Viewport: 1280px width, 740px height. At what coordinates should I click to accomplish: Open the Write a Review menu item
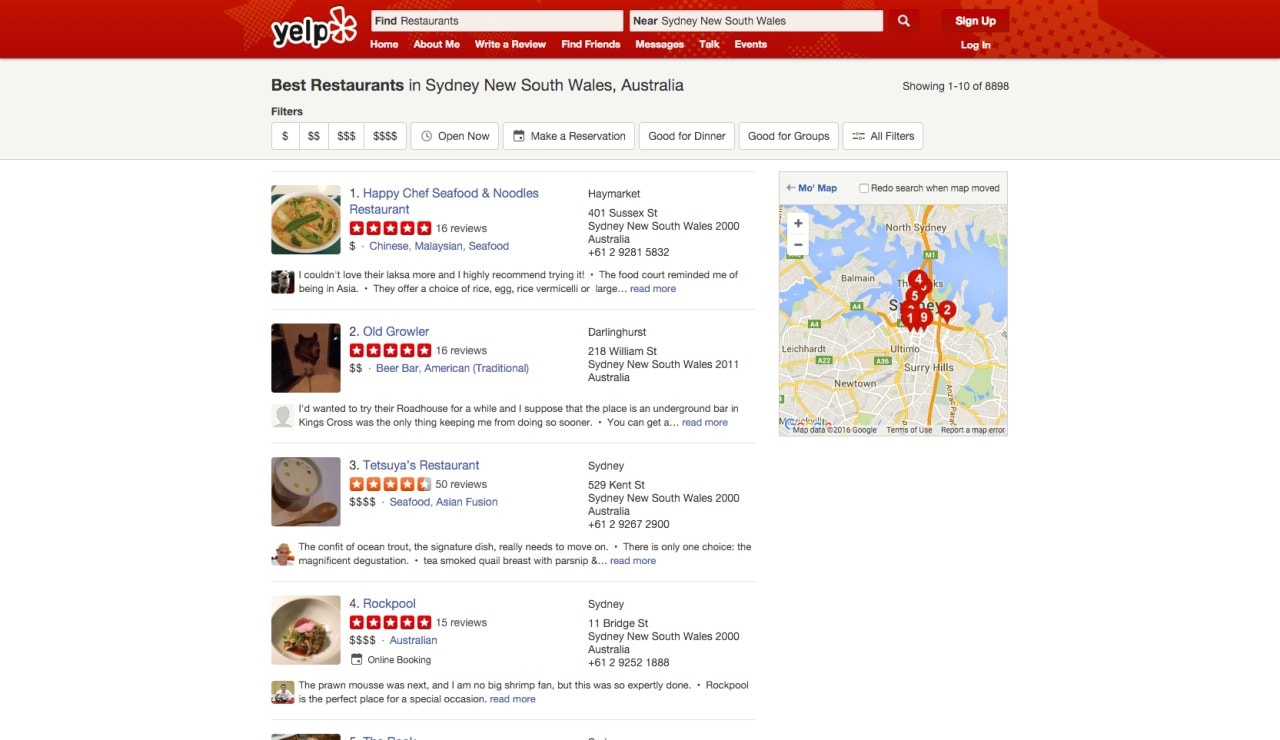(x=510, y=44)
